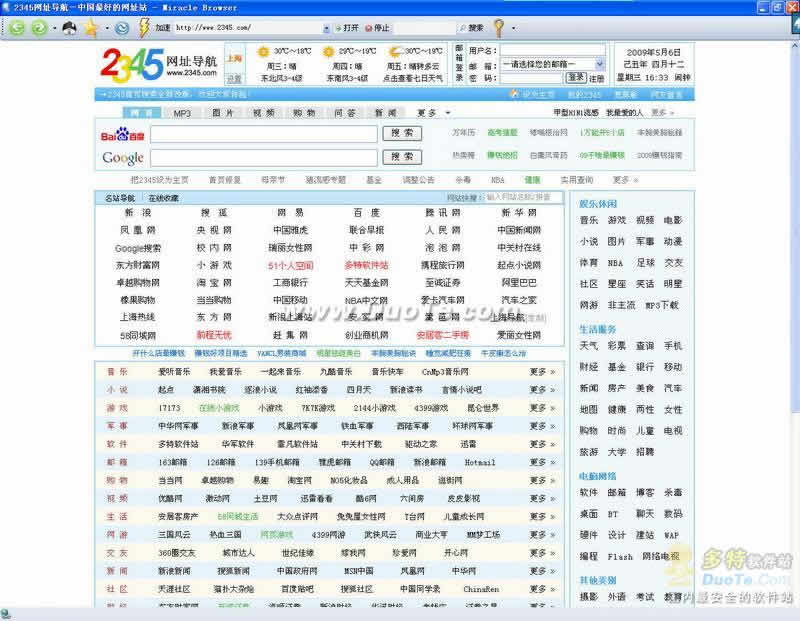Click the 搜索 magnifier button in toolbar

[x=471, y=28]
